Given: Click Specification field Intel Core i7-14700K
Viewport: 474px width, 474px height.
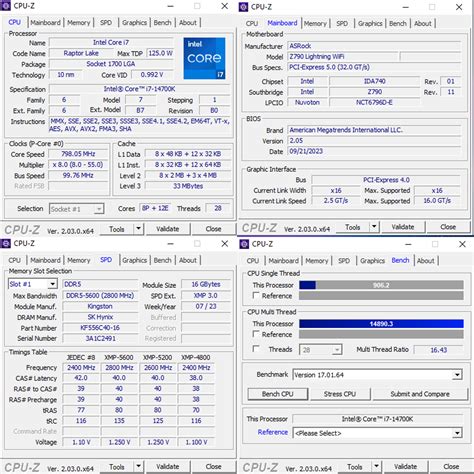Looking at the screenshot, I should tap(139, 89).
